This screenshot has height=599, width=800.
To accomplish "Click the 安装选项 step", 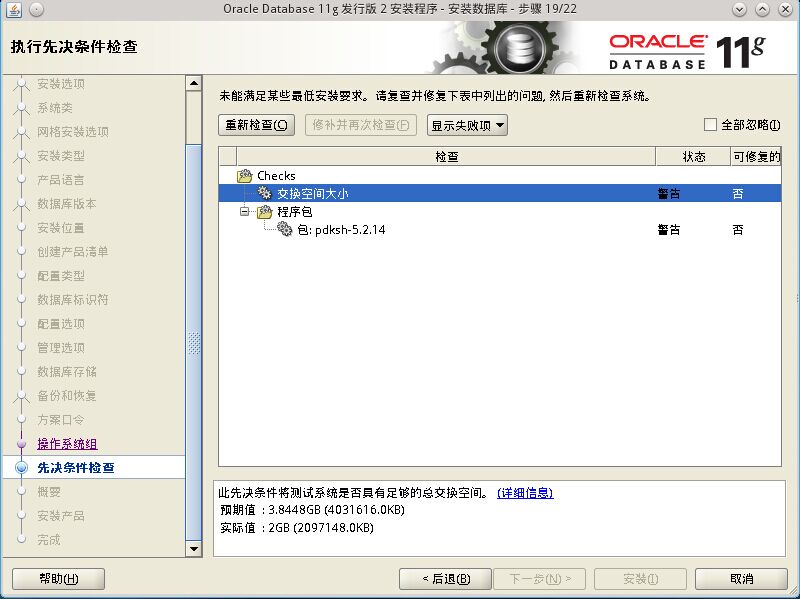I will click(61, 84).
